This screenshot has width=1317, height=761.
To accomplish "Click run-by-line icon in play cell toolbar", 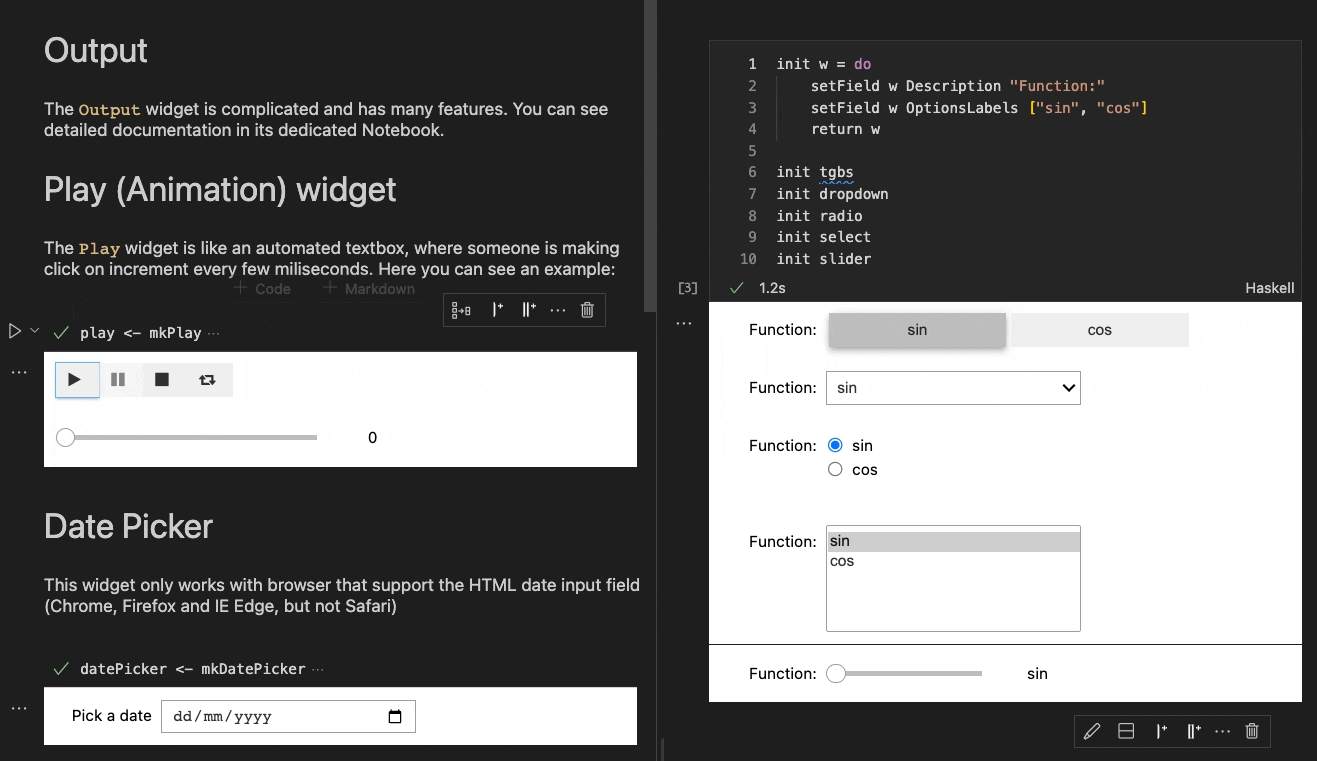I will [461, 310].
